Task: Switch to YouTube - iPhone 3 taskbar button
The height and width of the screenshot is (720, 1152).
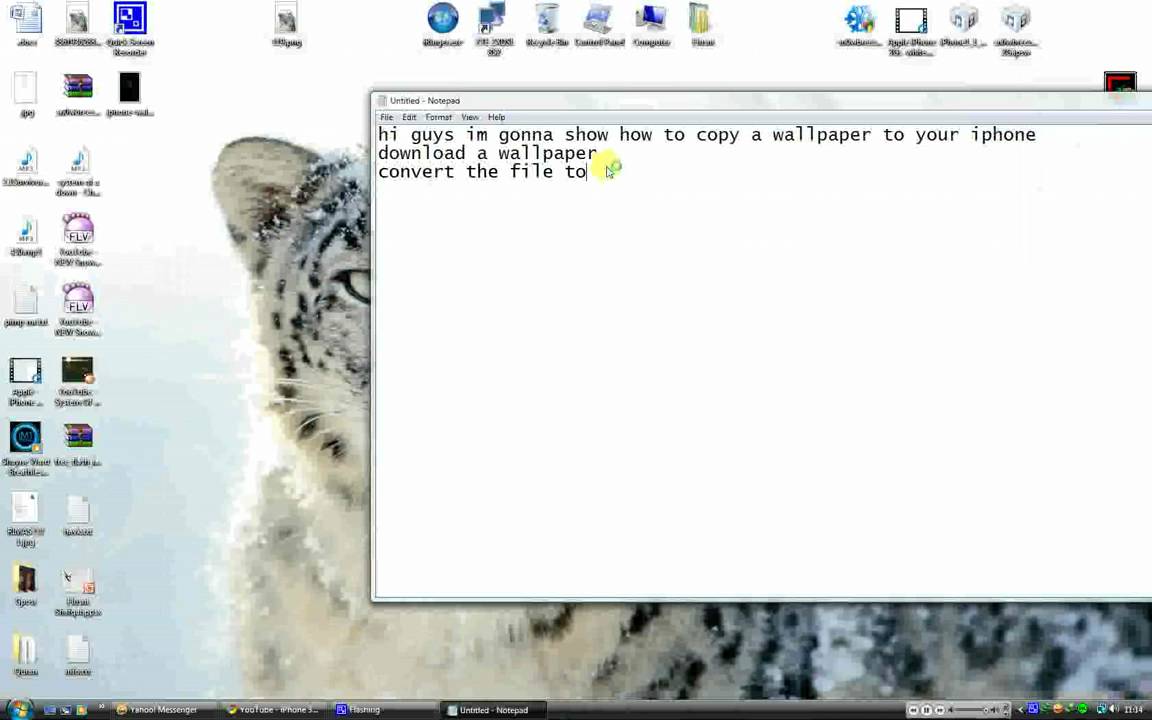Action: click(x=273, y=710)
